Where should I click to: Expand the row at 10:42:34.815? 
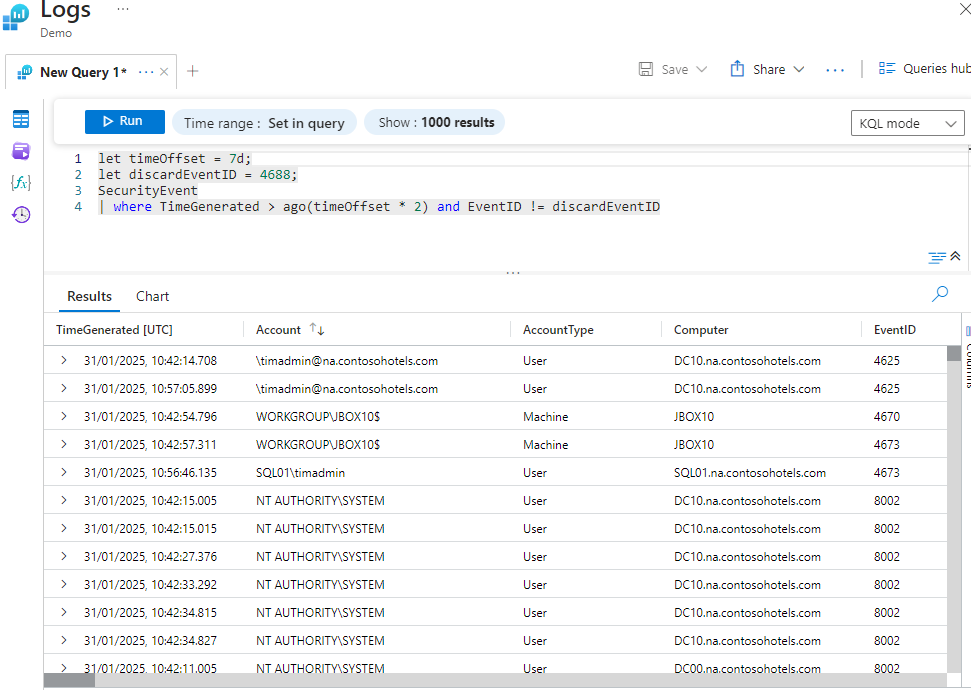pyautogui.click(x=64, y=612)
